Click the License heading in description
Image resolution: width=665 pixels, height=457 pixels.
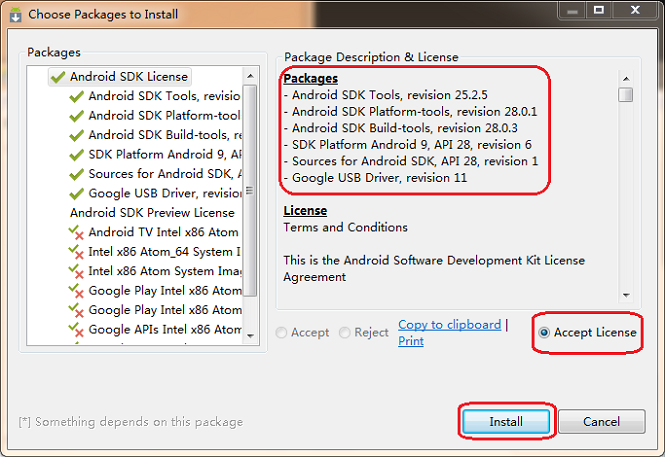pos(305,211)
